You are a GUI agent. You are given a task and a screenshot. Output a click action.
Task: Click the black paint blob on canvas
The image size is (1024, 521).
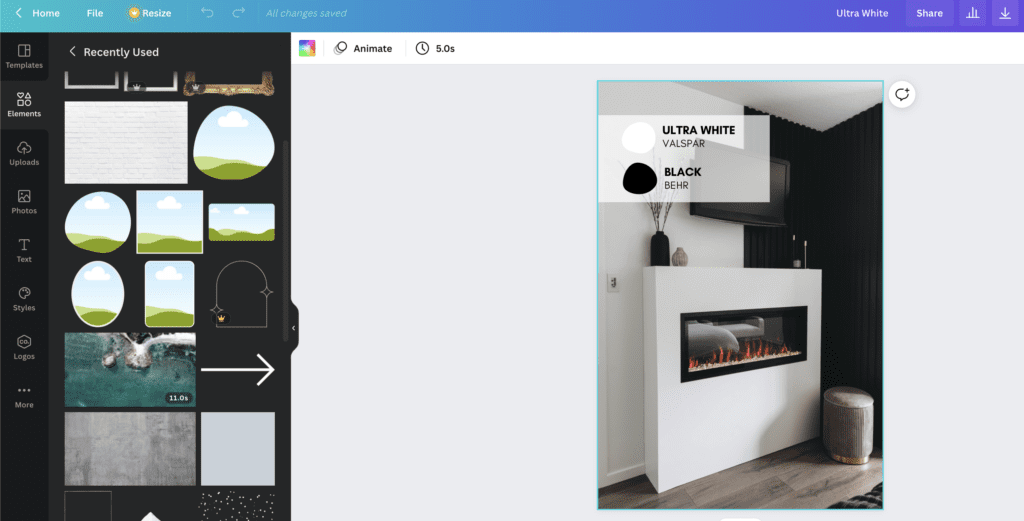pos(639,178)
